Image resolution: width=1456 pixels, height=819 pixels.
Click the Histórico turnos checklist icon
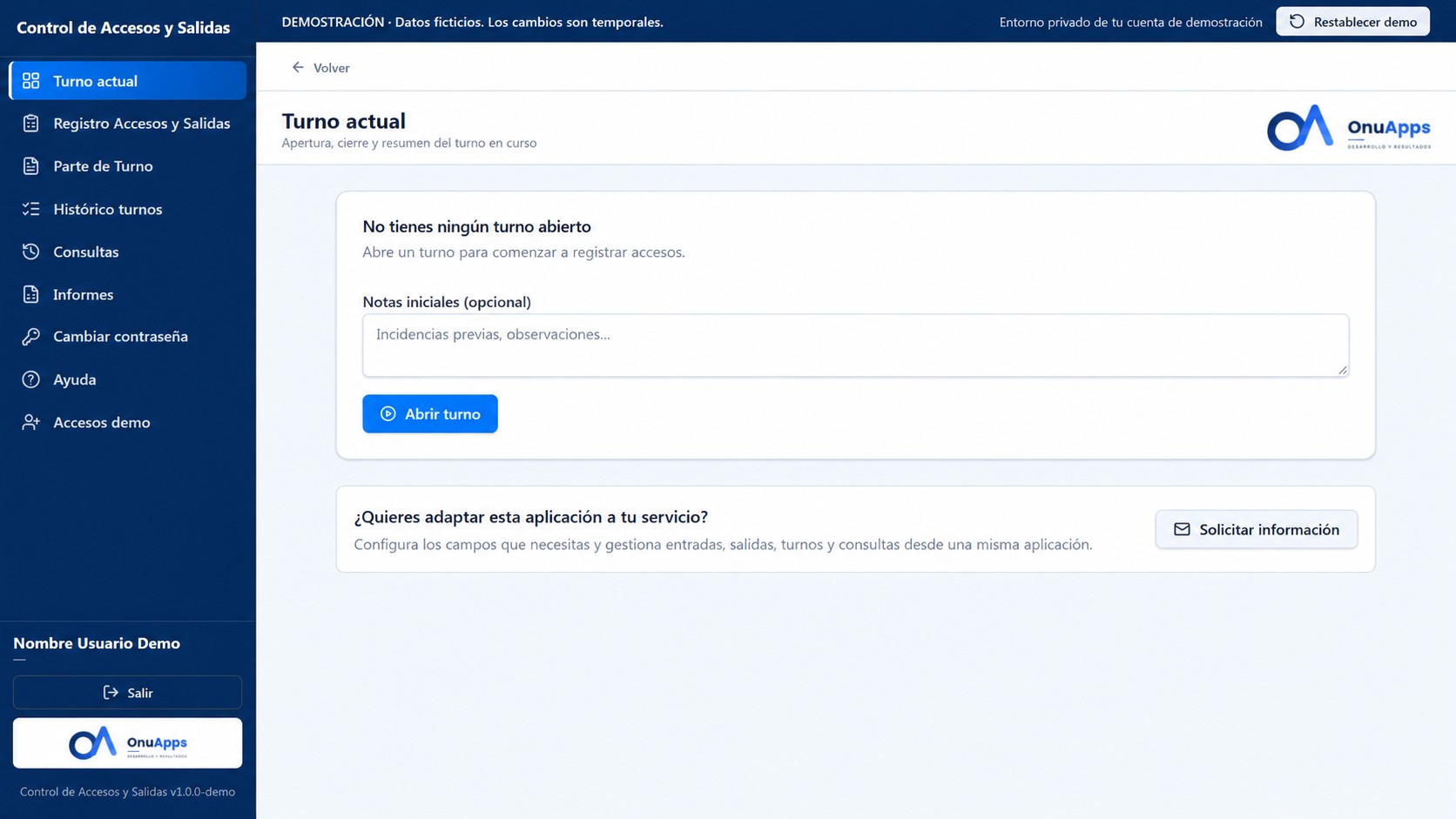31,209
